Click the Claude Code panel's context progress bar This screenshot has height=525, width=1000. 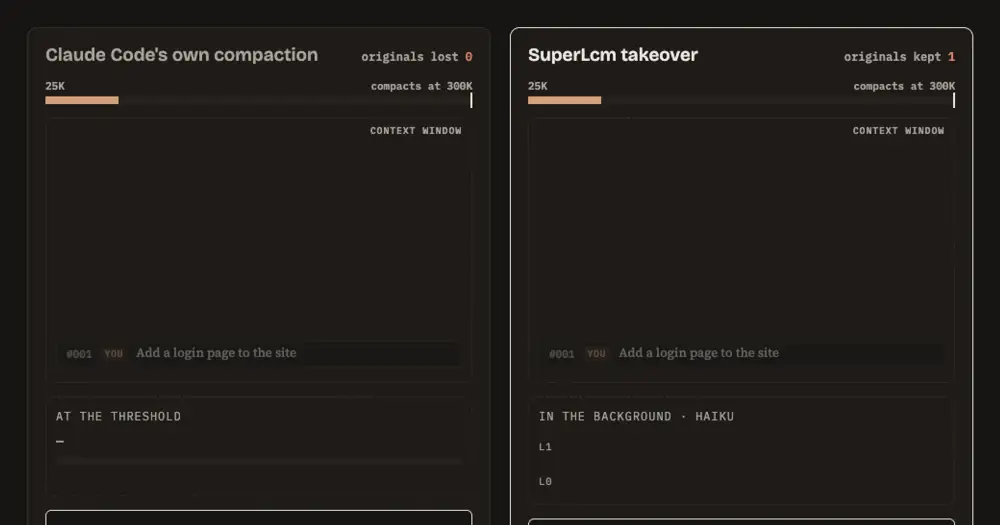point(258,100)
